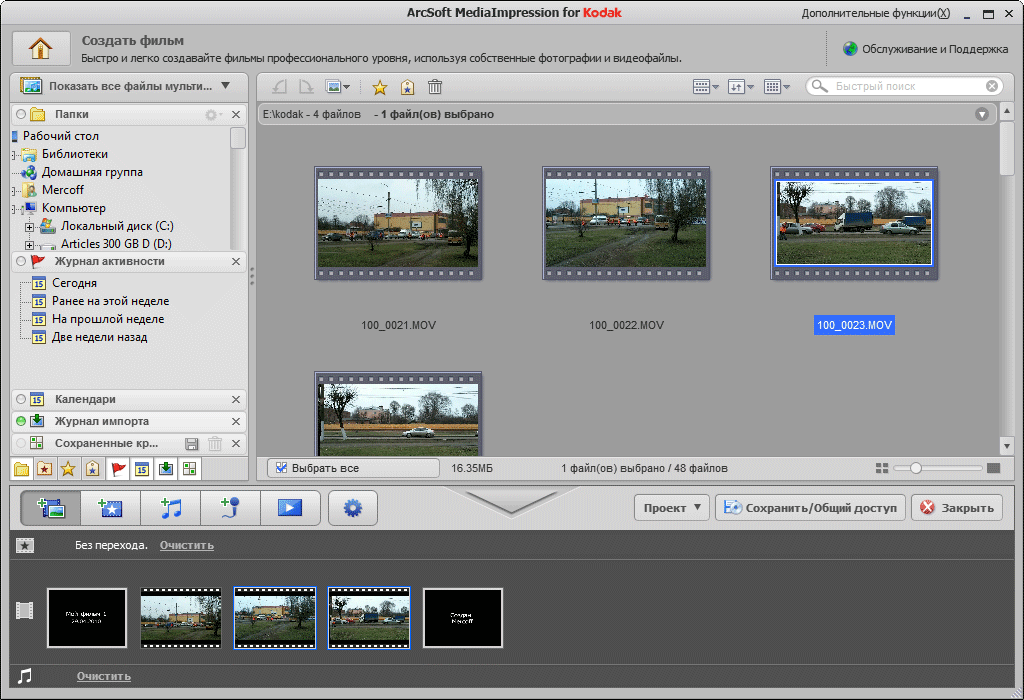Show activity log via red flag icon
This screenshot has height=700, width=1024.
118,469
